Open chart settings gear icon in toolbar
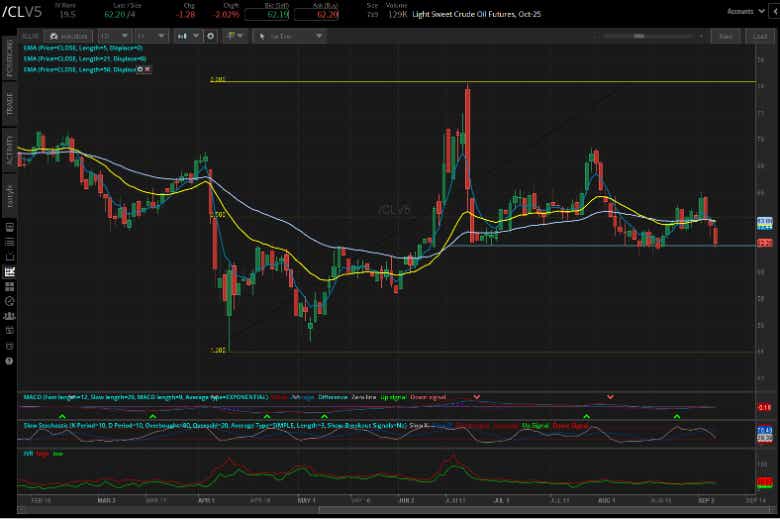This screenshot has width=780, height=520. click(x=210, y=36)
